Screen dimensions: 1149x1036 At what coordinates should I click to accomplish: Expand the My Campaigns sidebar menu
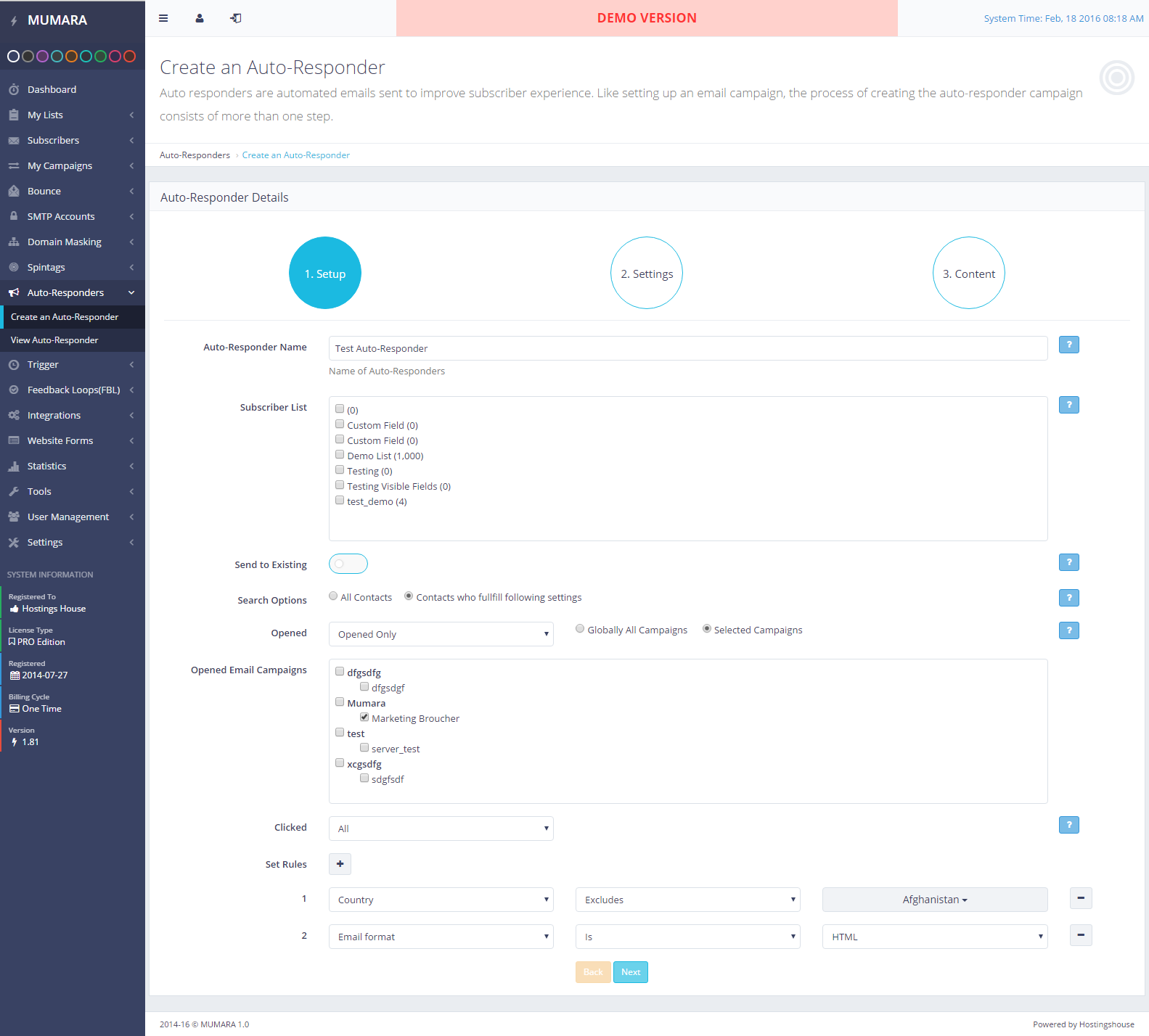[60, 166]
